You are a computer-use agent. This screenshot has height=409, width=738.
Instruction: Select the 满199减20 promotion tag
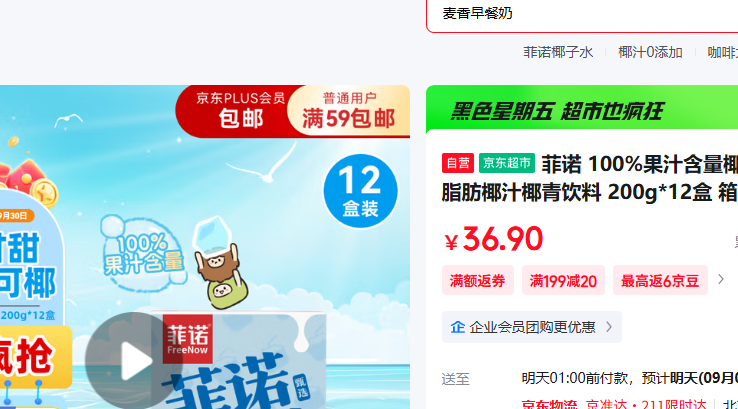(563, 281)
